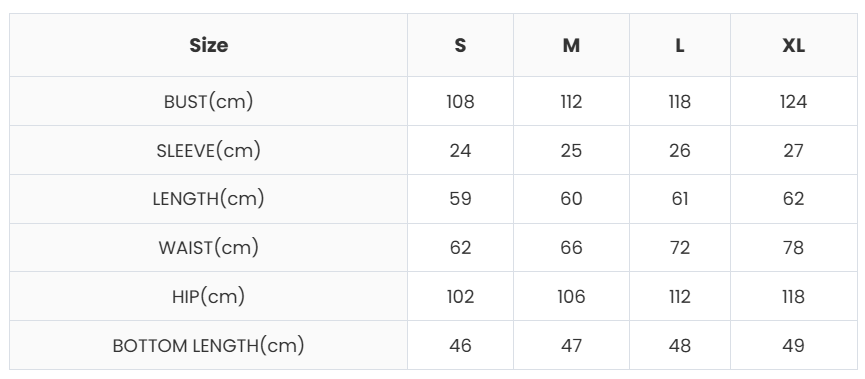The height and width of the screenshot is (379, 865).
Task: Click bottom length value 48 for L
Action: tap(680, 345)
